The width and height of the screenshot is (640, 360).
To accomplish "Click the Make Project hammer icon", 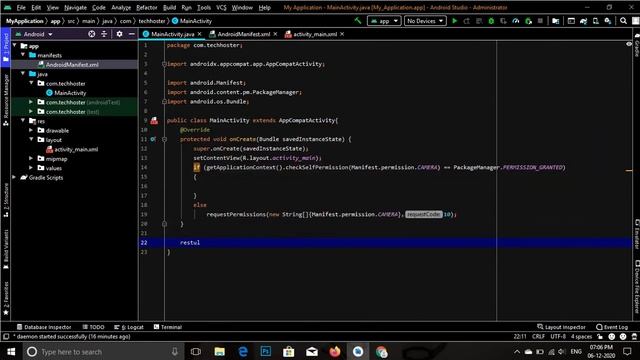I will pyautogui.click(x=358, y=21).
